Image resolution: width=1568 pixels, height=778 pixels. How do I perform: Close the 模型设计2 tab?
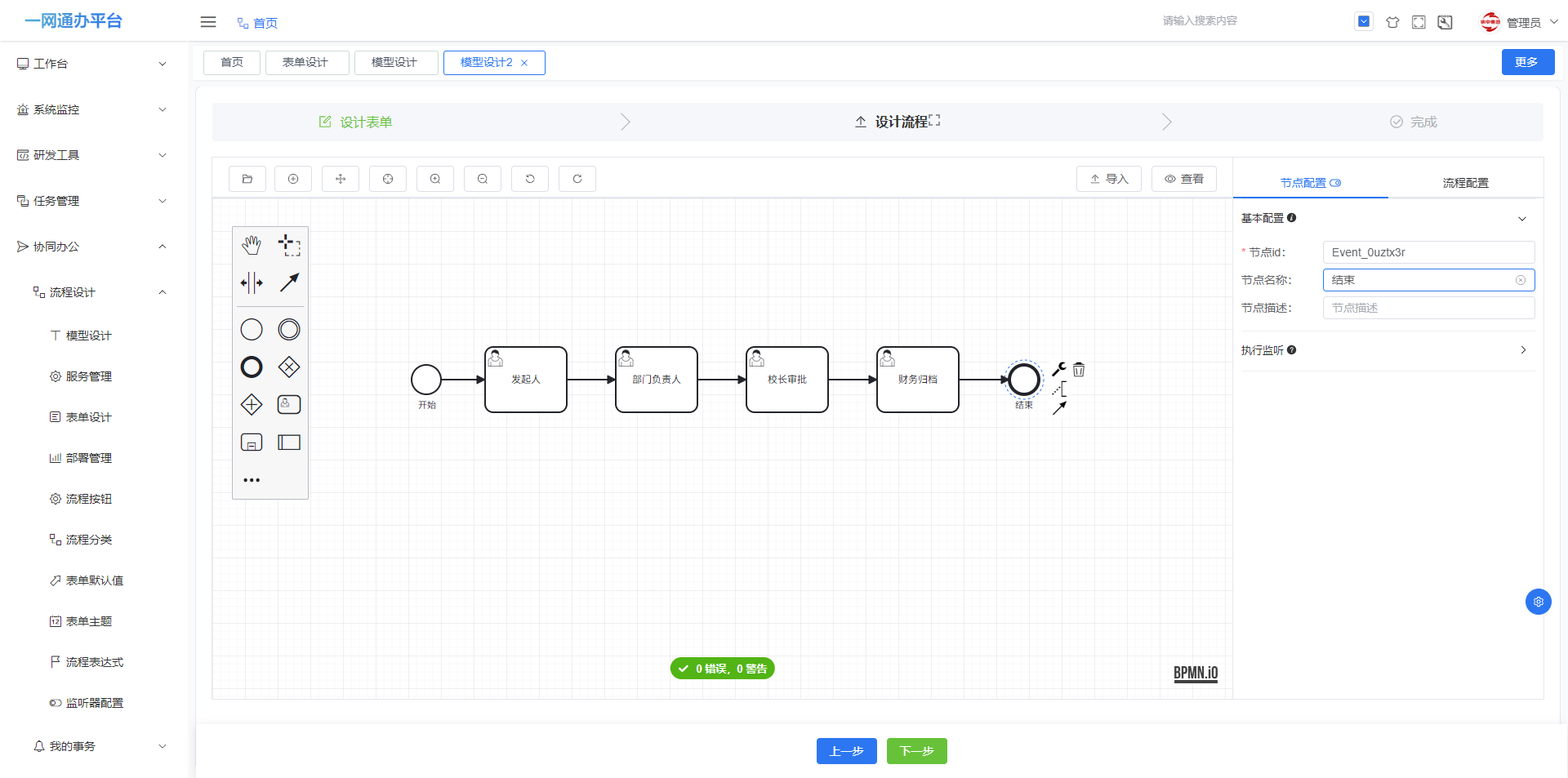coord(524,63)
